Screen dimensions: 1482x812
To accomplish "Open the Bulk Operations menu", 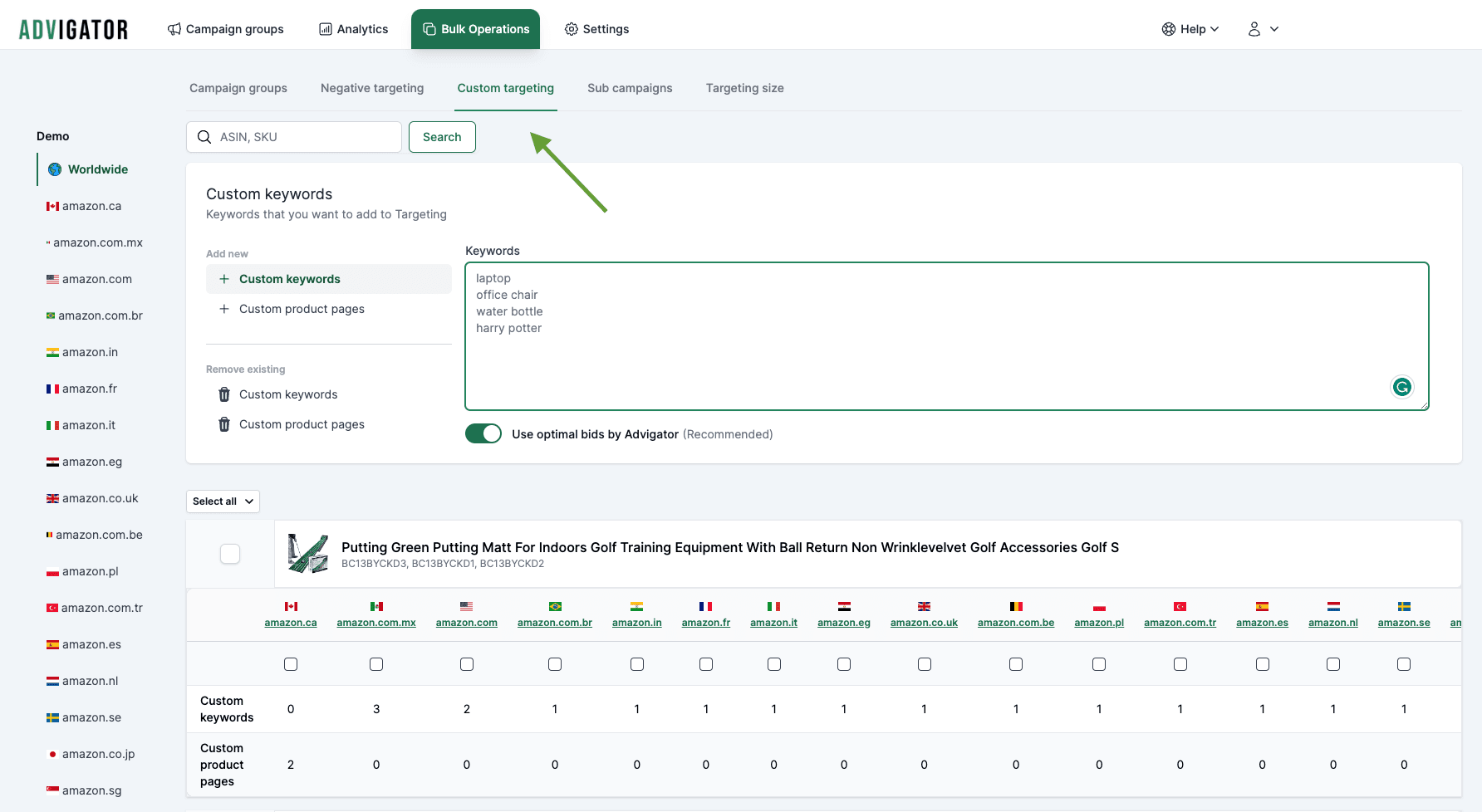I will pyautogui.click(x=475, y=29).
